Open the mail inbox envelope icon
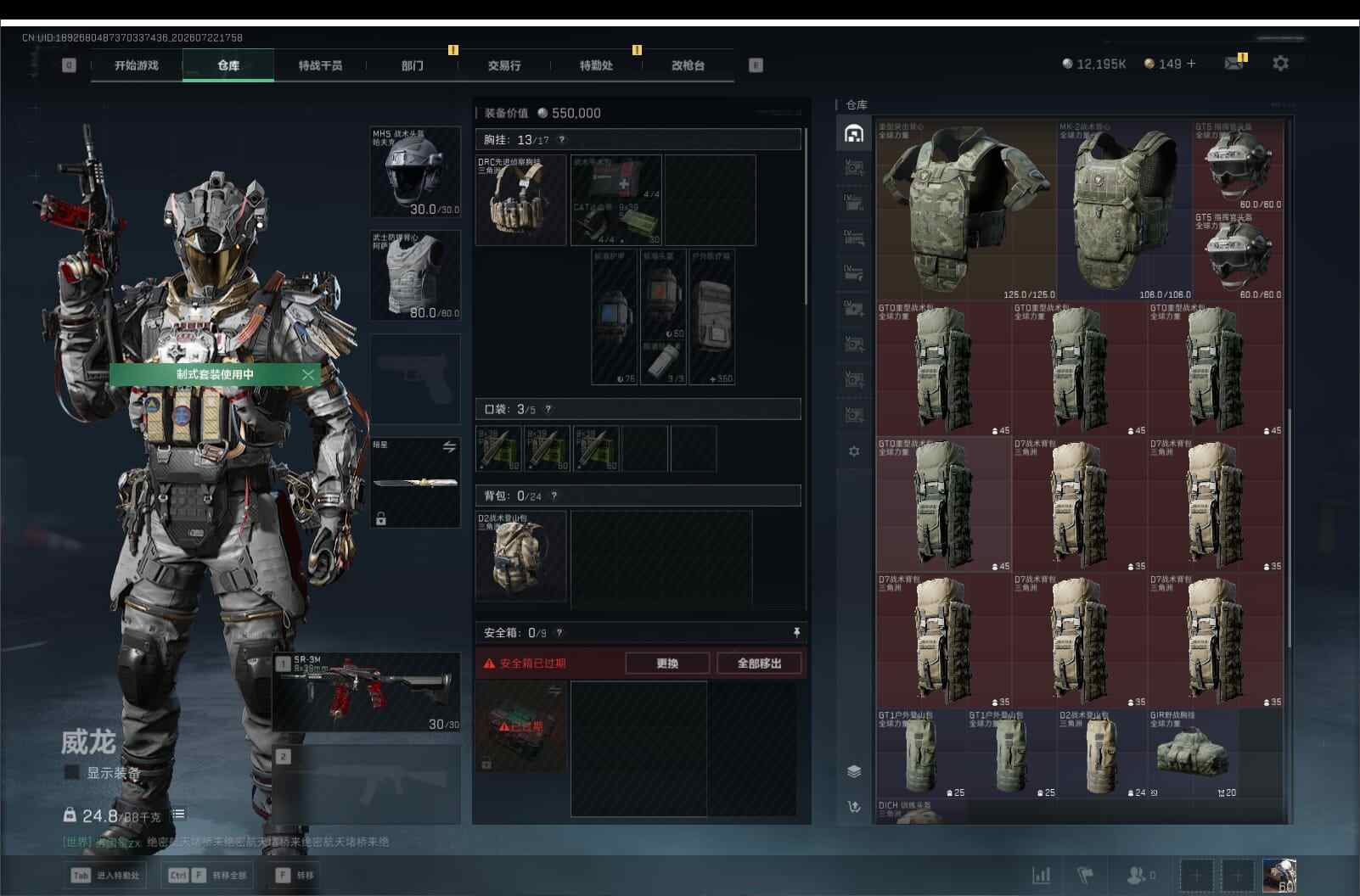1360x896 pixels. pos(1234,64)
